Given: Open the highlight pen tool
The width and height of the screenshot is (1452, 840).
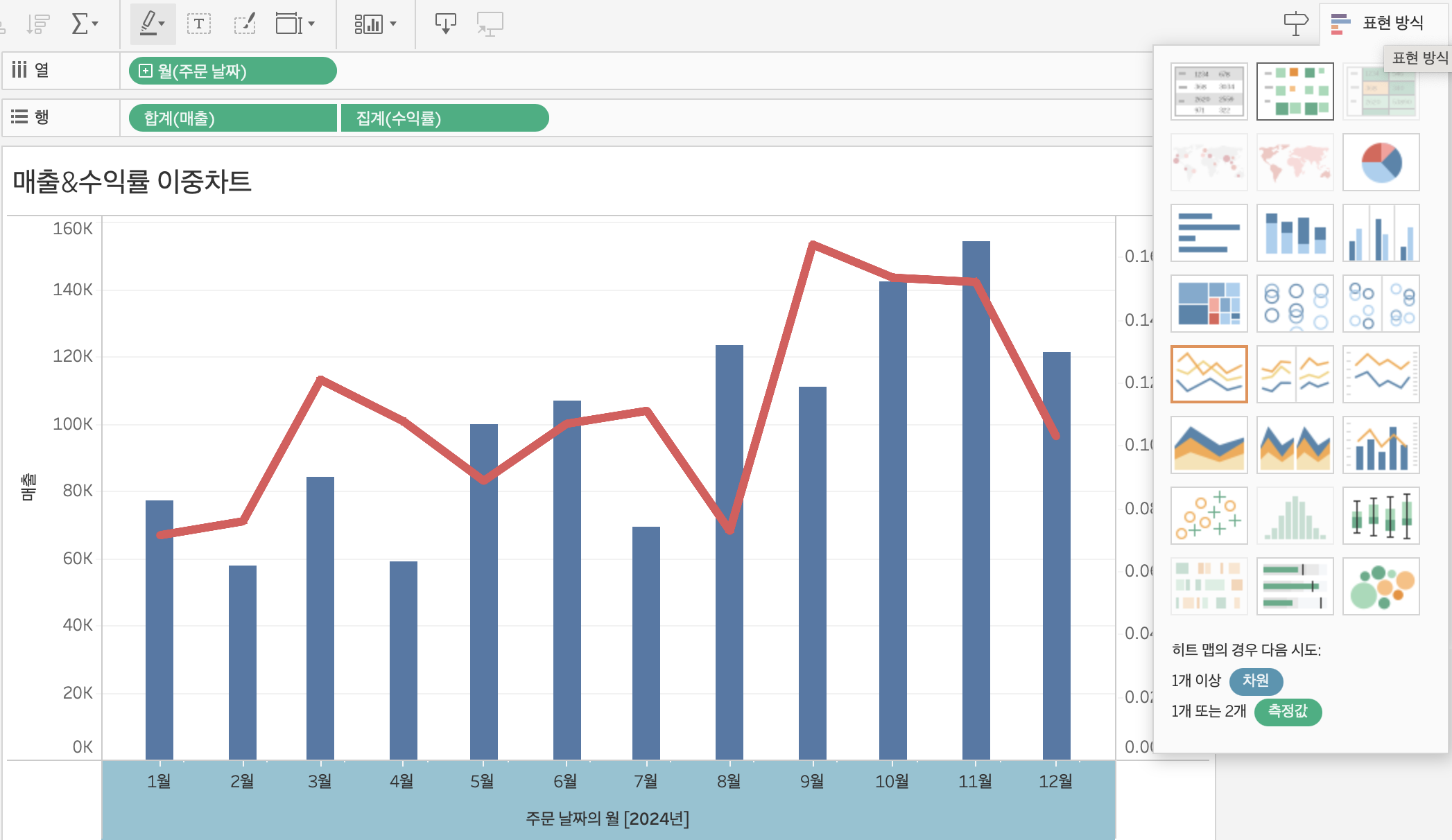Looking at the screenshot, I should [152, 24].
